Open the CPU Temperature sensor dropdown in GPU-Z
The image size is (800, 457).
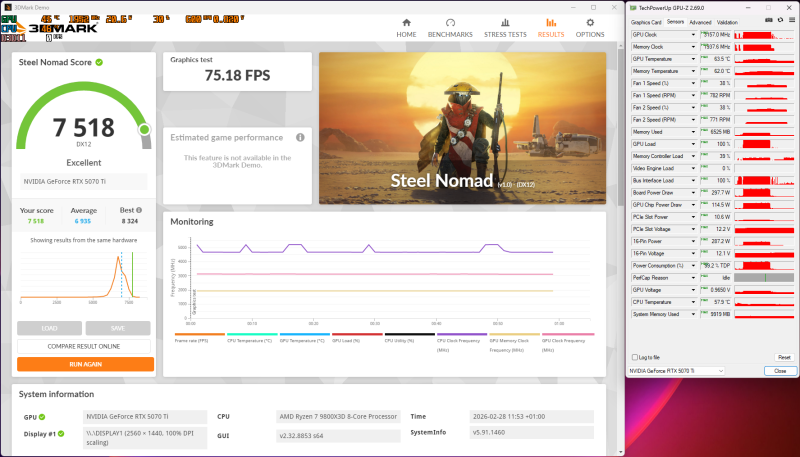pos(693,302)
